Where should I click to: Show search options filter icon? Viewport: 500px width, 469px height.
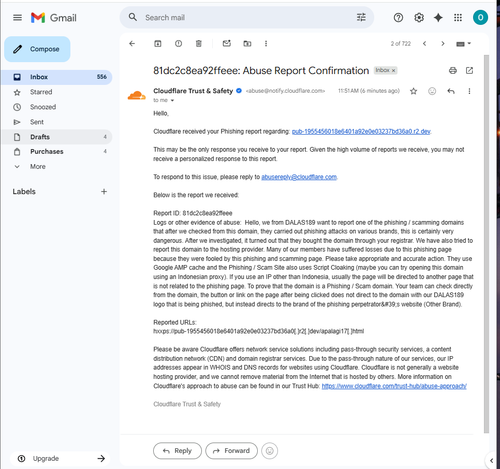click(x=361, y=17)
